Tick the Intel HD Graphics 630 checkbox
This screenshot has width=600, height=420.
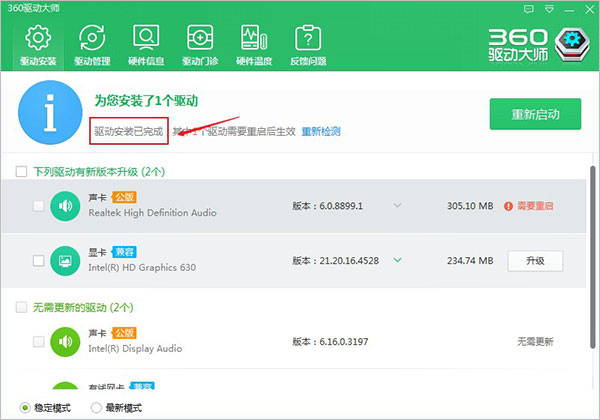[38, 261]
